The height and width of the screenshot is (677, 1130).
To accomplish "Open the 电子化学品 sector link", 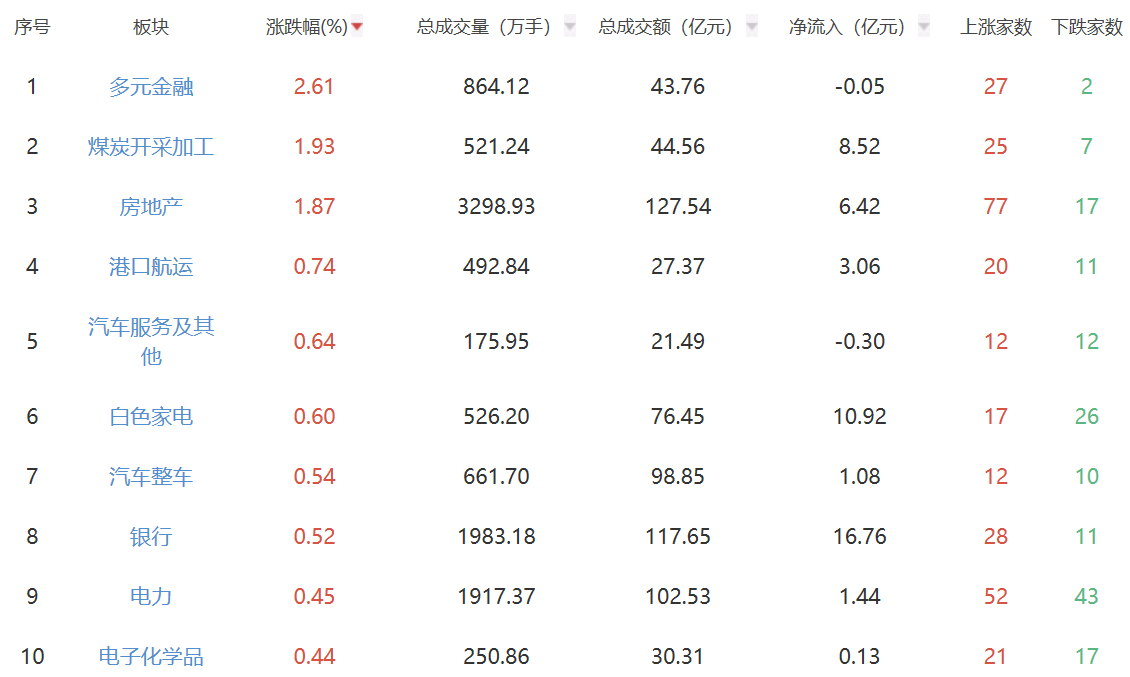I will pos(151,657).
